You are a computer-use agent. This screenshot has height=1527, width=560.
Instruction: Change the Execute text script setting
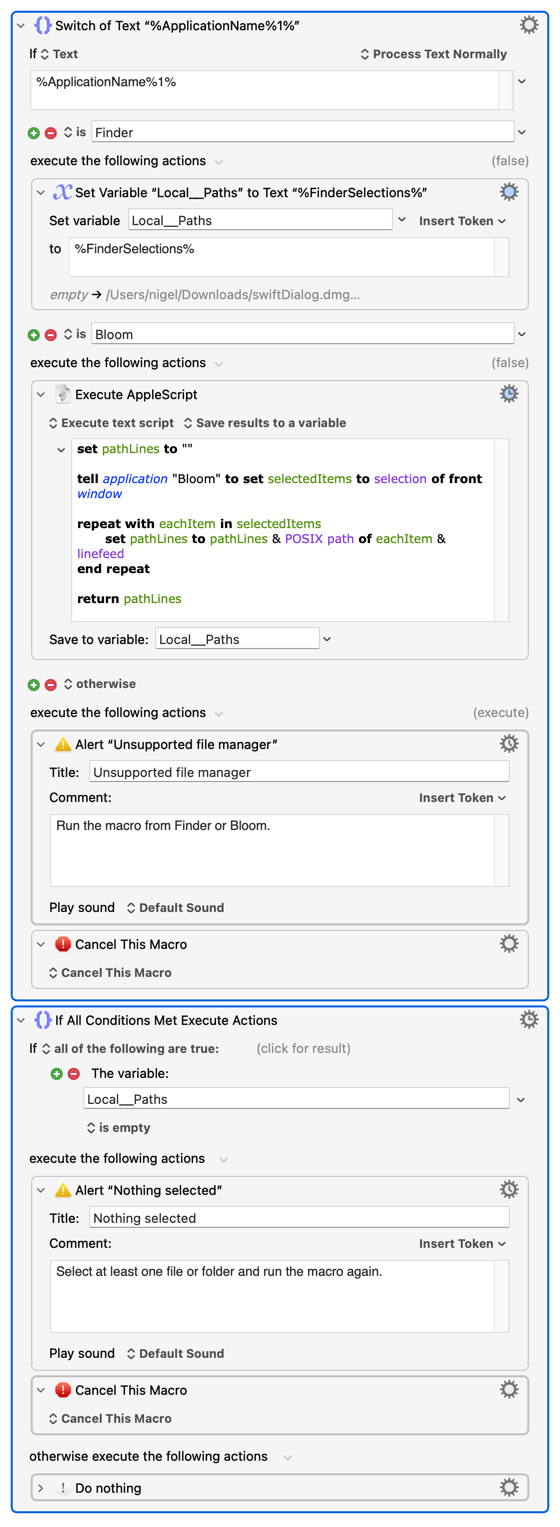pyautogui.click(x=111, y=423)
